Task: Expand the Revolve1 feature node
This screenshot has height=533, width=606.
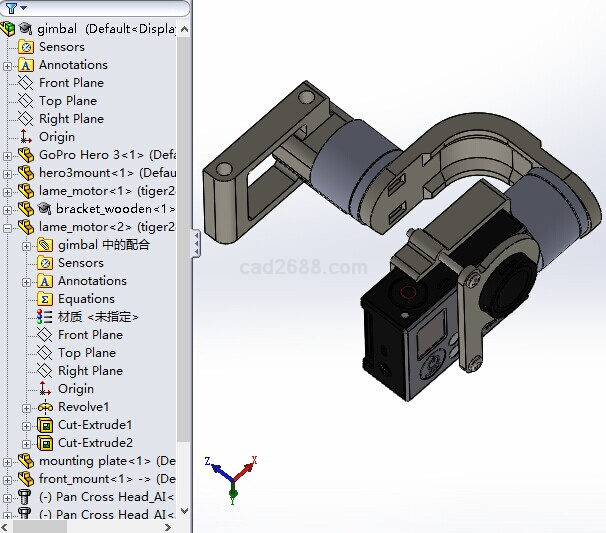Action: coord(27,407)
